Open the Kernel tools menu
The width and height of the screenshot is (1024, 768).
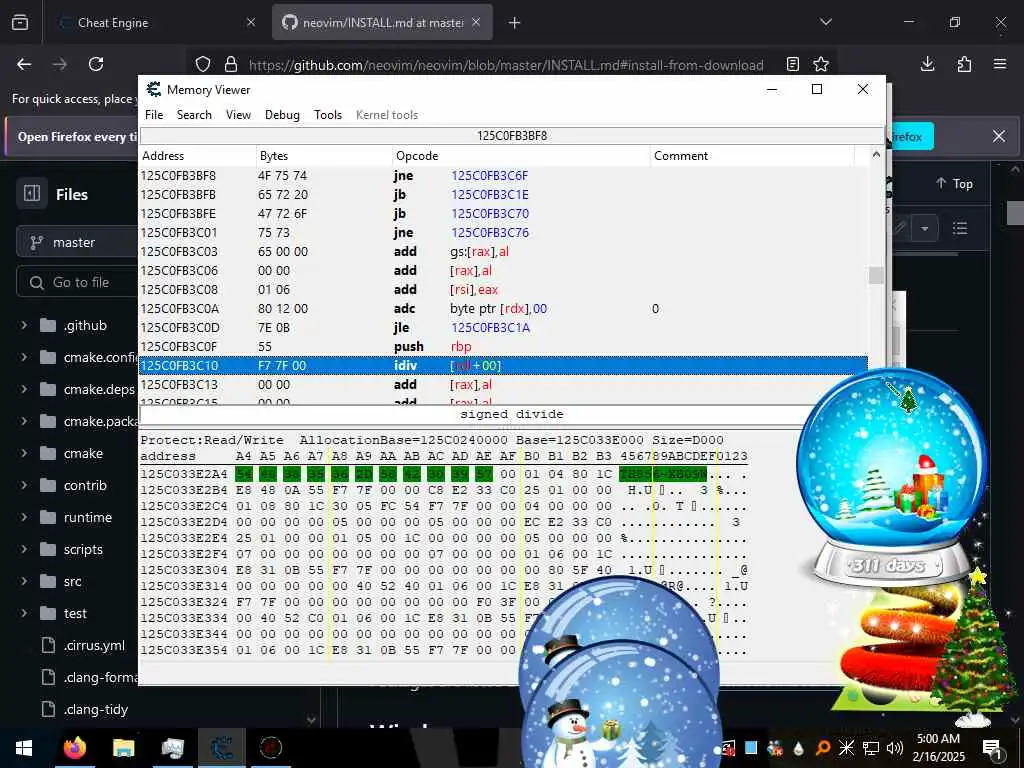pyautogui.click(x=387, y=115)
